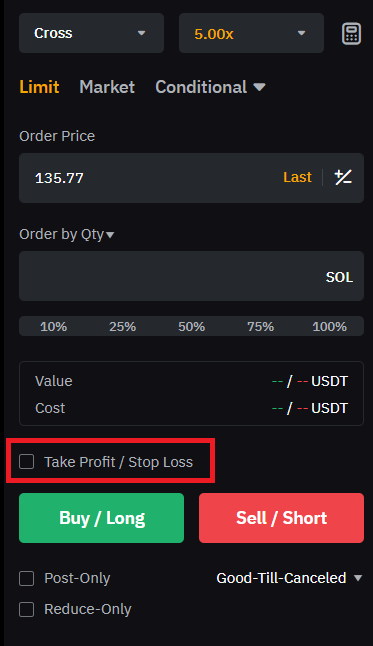Enable Take Profit / Stop Loss checkbox
The image size is (373, 646).
tap(27, 461)
